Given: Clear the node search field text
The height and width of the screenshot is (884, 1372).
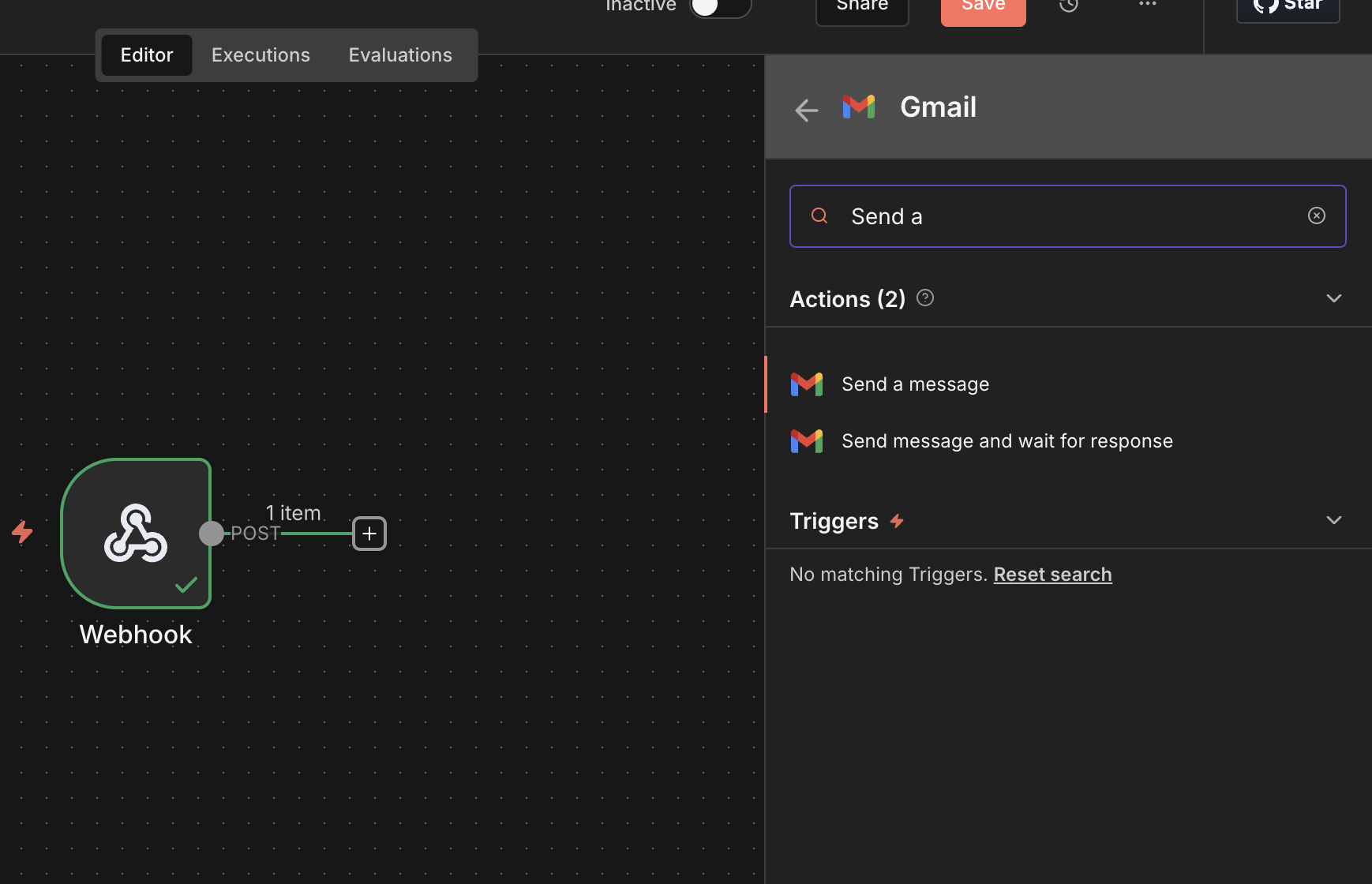Looking at the screenshot, I should pyautogui.click(x=1316, y=215).
